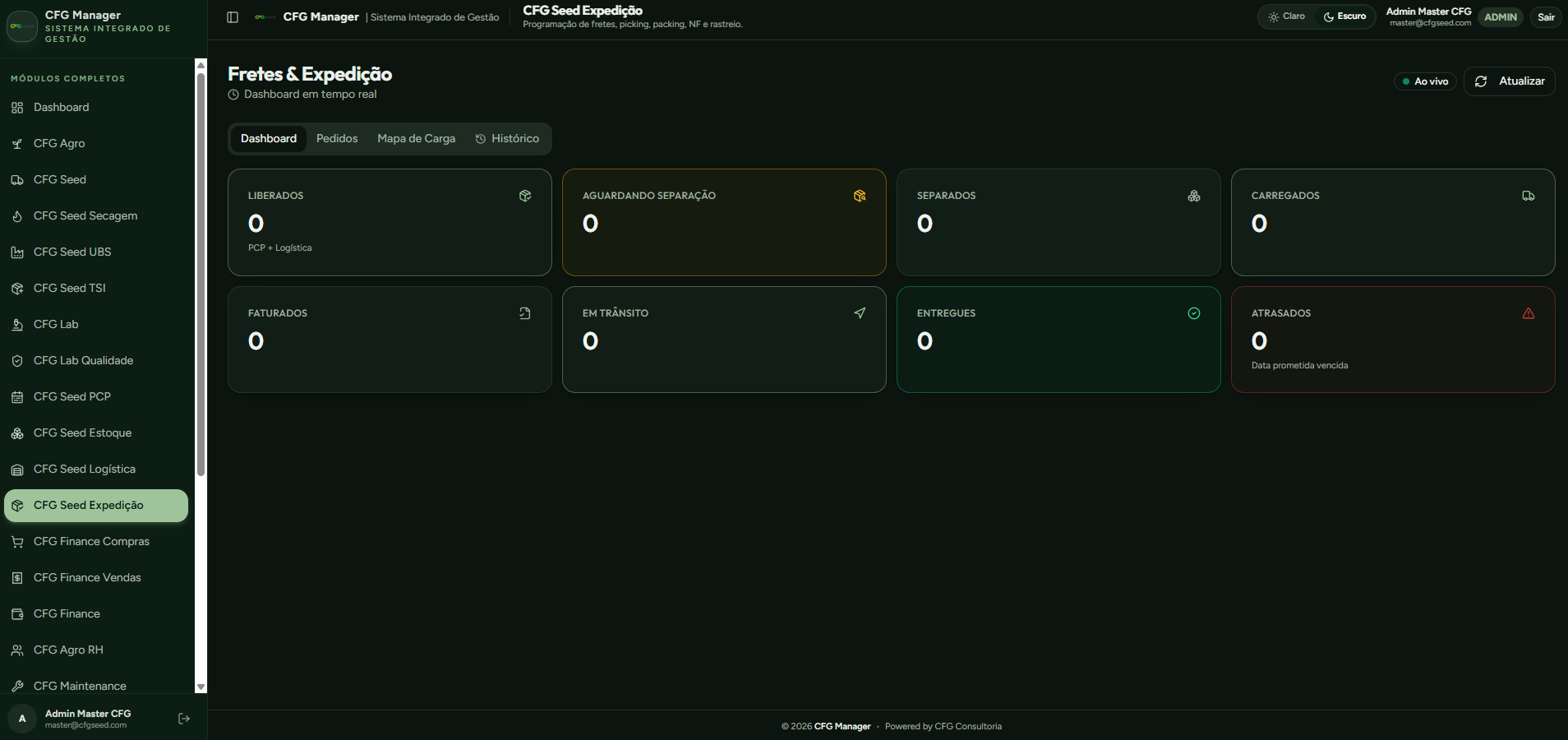Image resolution: width=1568 pixels, height=740 pixels.
Task: Open CFG Lab module
Action: click(x=96, y=325)
